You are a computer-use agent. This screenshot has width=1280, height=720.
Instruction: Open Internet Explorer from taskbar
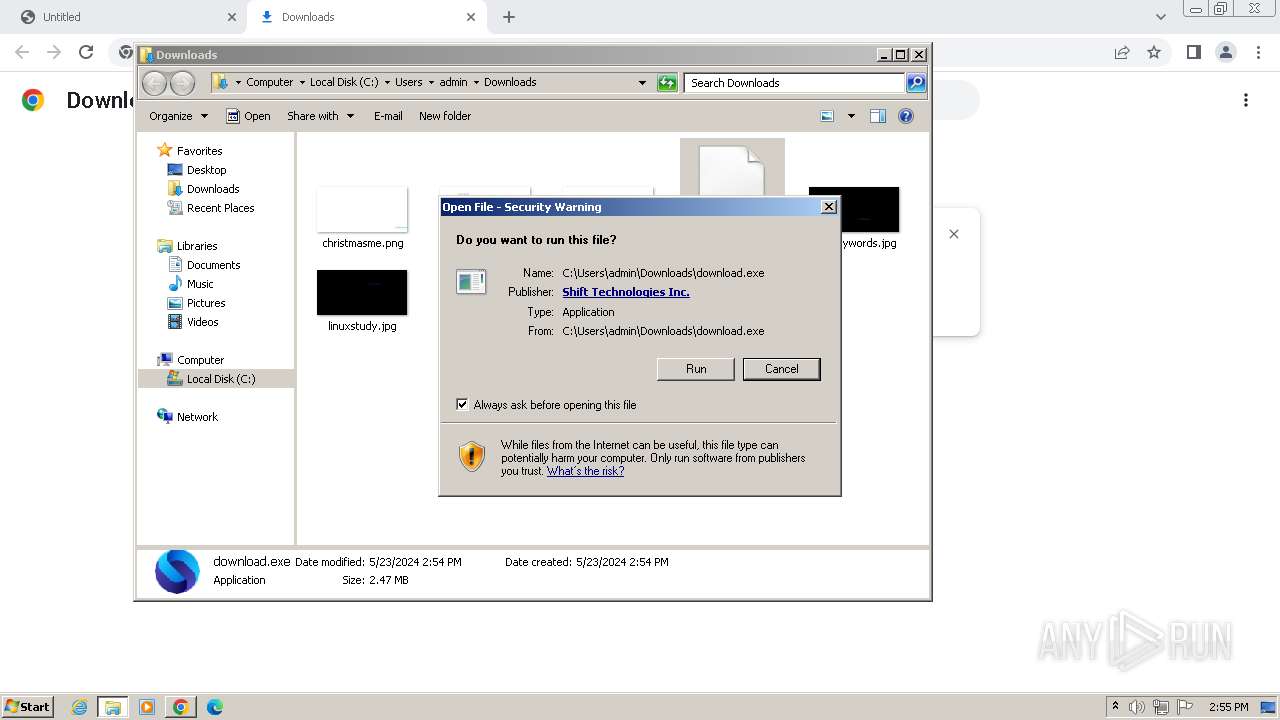(x=80, y=707)
